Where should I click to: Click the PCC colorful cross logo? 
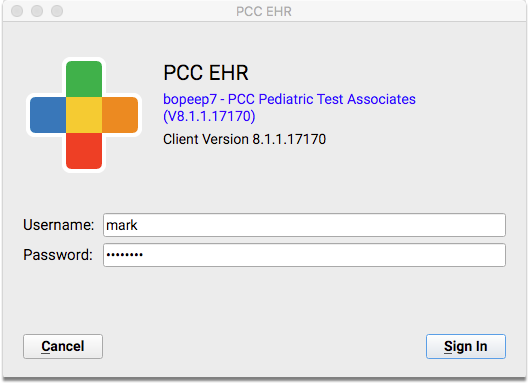(84, 115)
